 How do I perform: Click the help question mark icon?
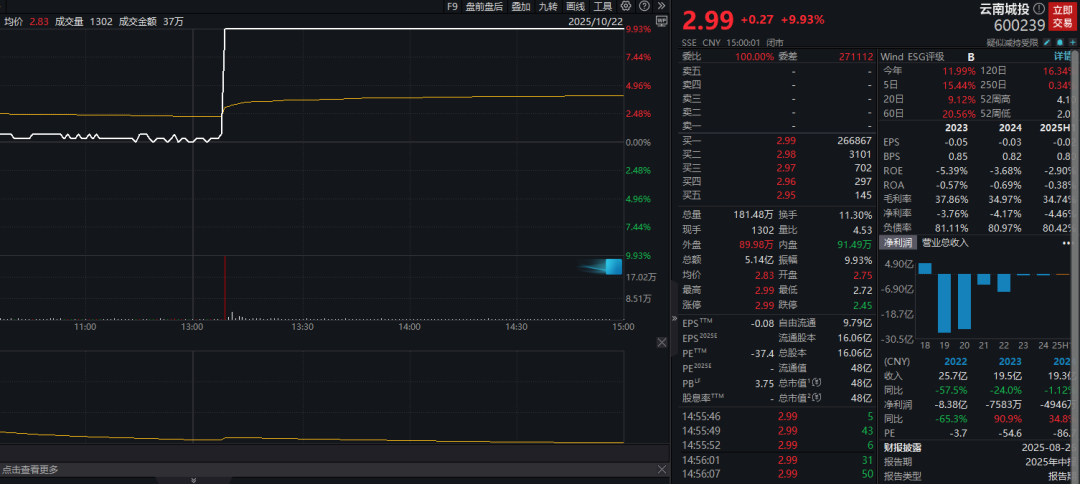643,6
